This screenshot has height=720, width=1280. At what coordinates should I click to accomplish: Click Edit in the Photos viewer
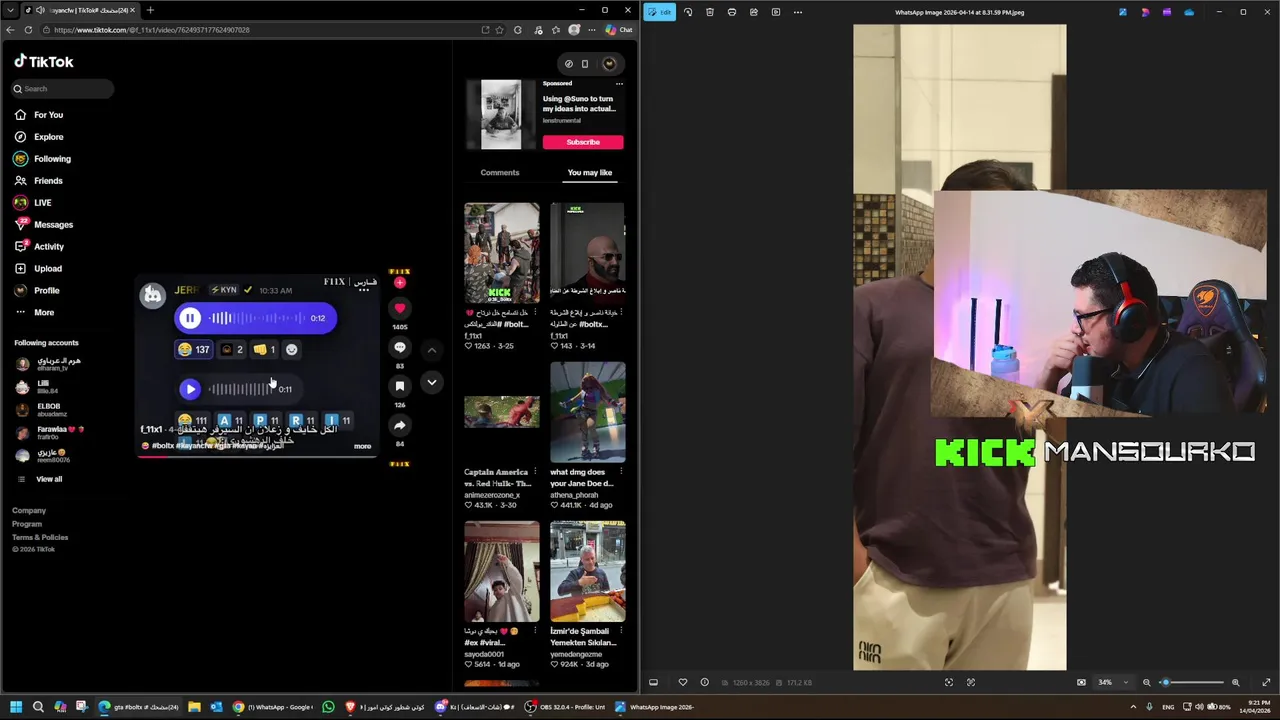660,12
